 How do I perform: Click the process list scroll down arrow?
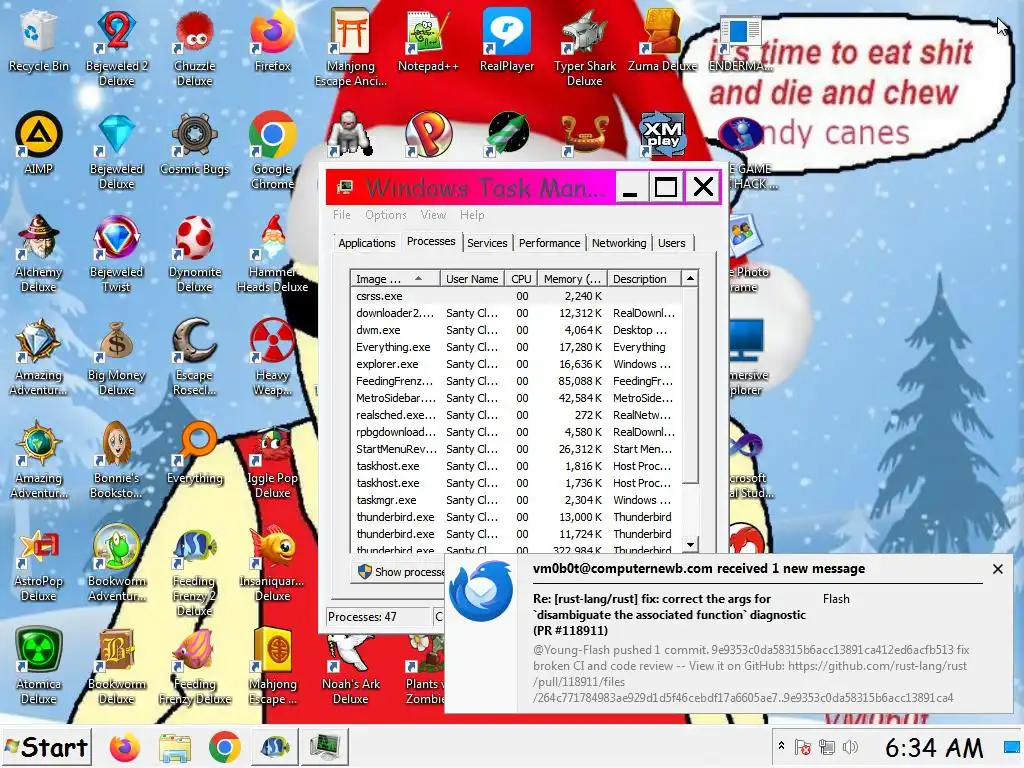(x=690, y=544)
